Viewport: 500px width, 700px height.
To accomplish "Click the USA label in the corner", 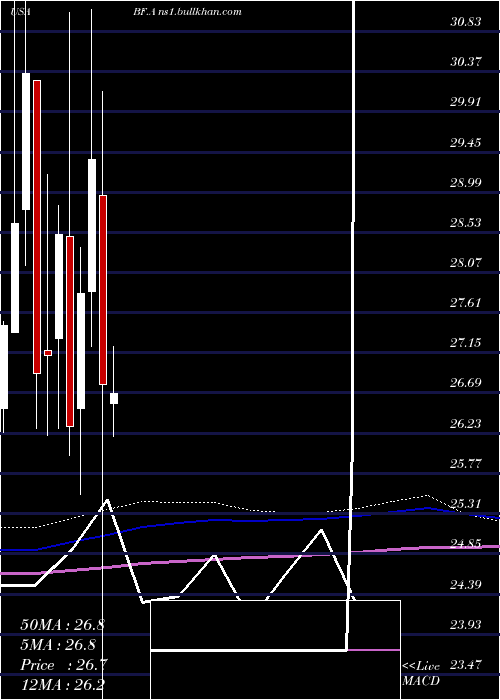I will [21, 12].
